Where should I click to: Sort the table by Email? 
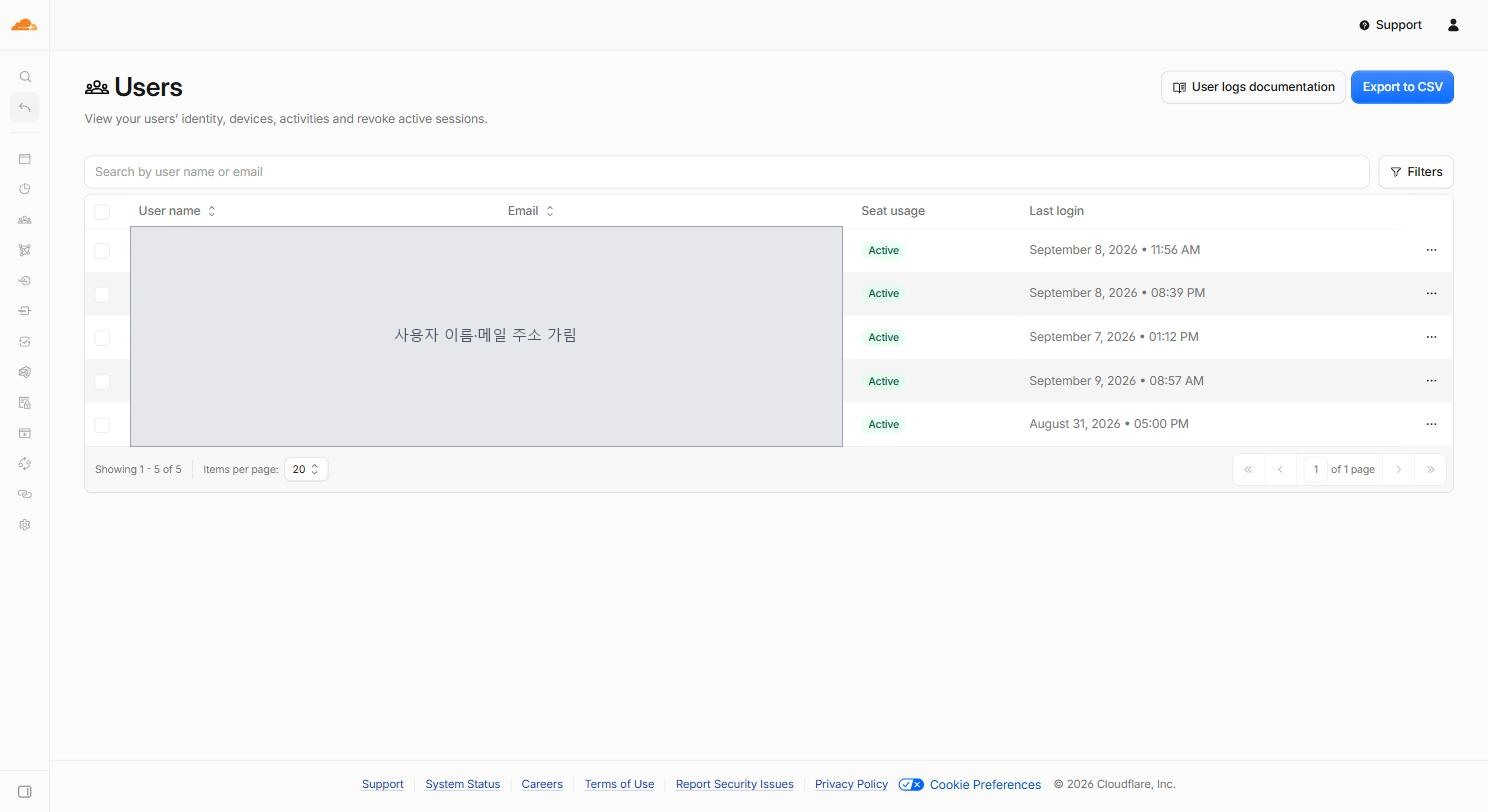pos(531,211)
